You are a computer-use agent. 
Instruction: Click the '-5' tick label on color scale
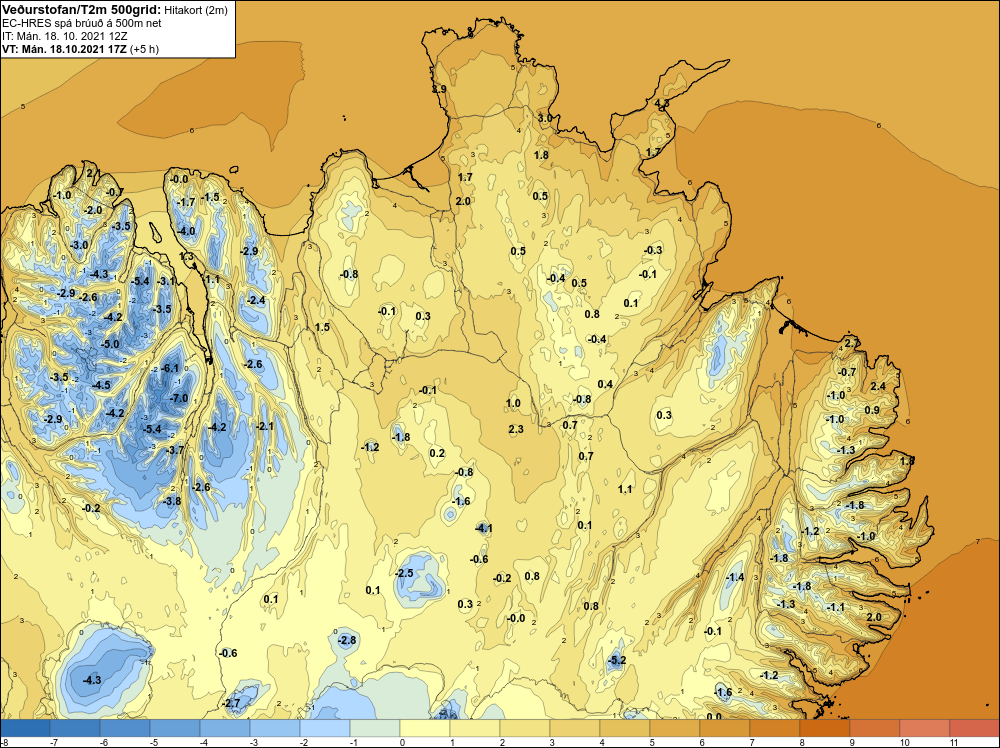[155, 742]
